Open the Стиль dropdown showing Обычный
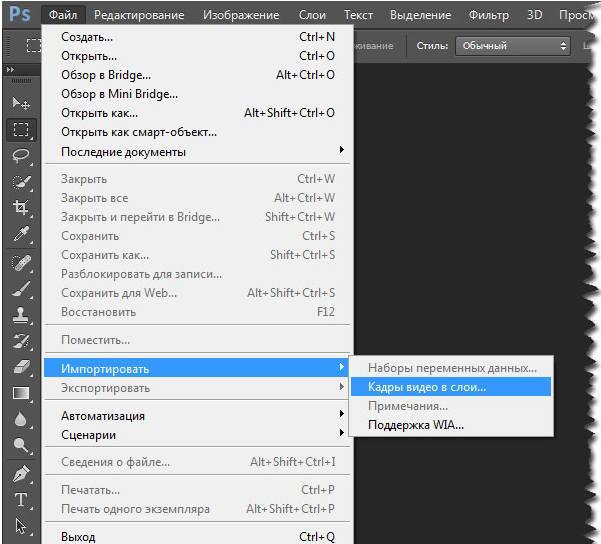 [513, 46]
